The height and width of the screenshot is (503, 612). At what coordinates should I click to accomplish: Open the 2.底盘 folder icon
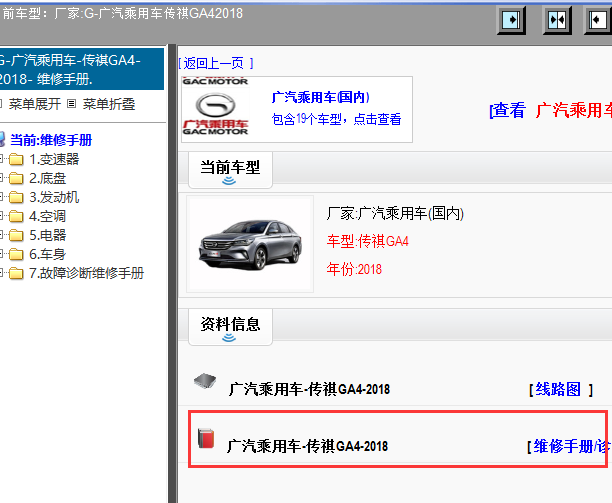(16, 178)
